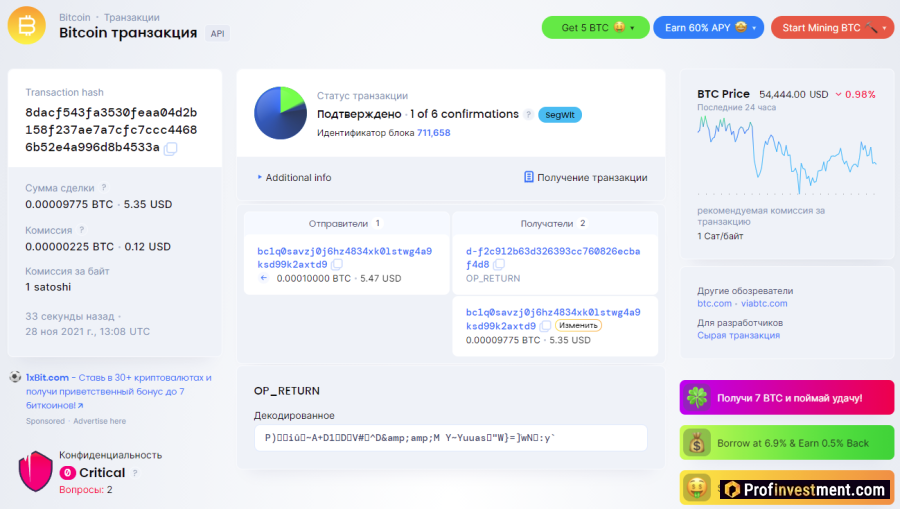
Task: Click 28 ноя 2021 timestamp text
Action: (x=87, y=331)
